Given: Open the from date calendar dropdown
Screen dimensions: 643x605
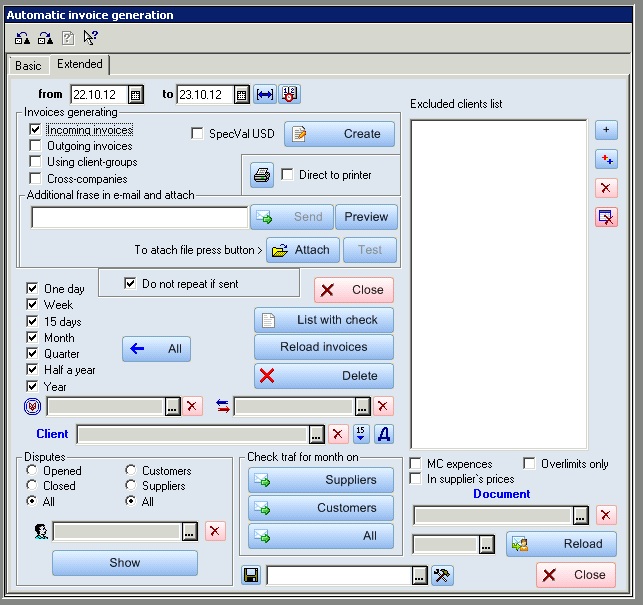Looking at the screenshot, I should (136, 95).
